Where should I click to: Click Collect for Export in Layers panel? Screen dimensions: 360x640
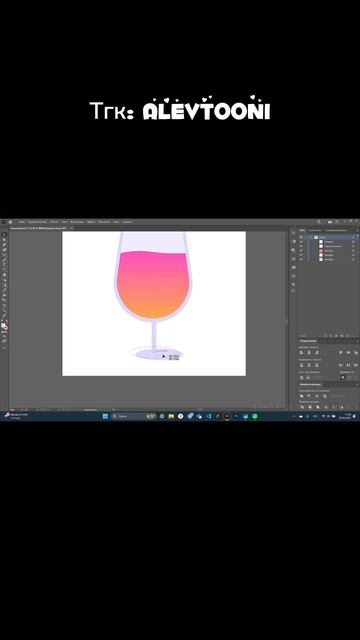tap(325, 336)
